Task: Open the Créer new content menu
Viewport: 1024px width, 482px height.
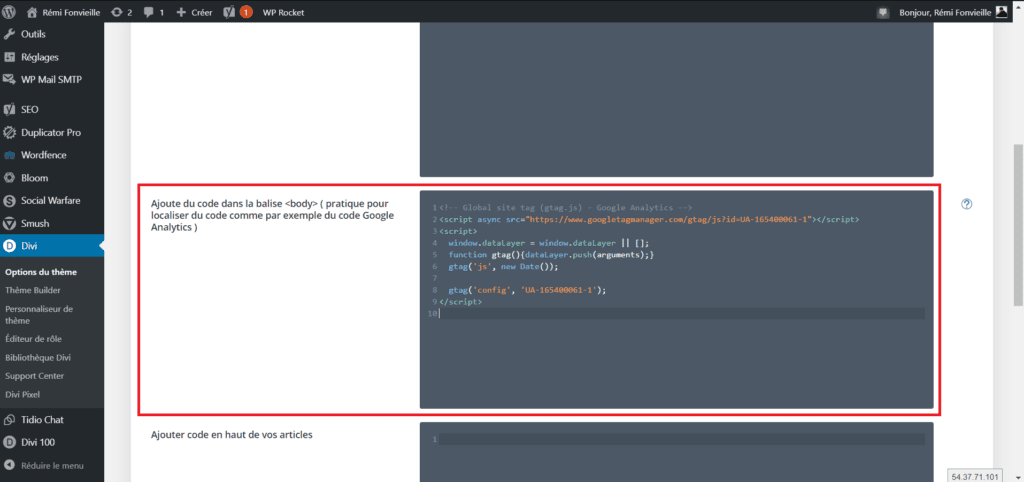Action: 195,12
